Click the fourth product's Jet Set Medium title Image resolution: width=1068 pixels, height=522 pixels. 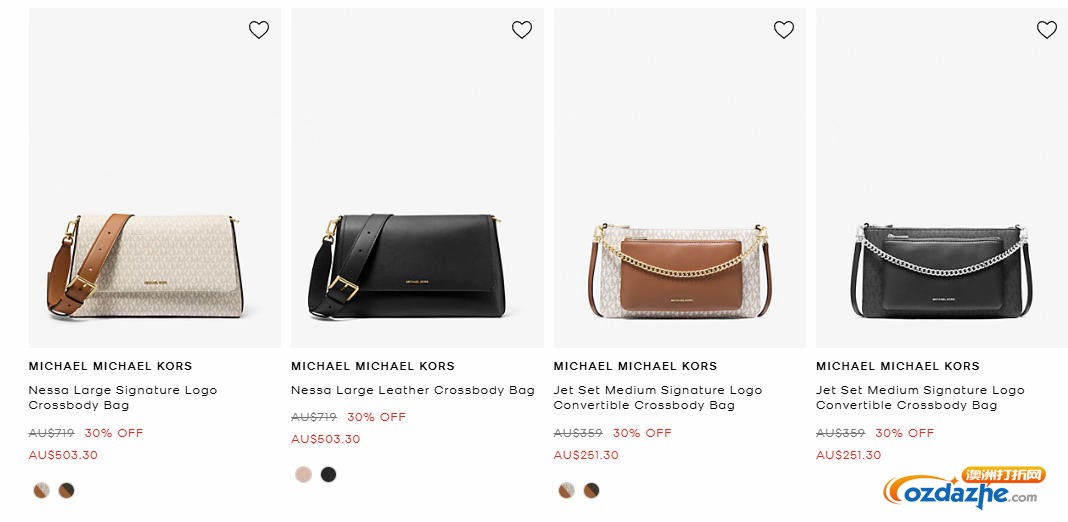coord(920,397)
